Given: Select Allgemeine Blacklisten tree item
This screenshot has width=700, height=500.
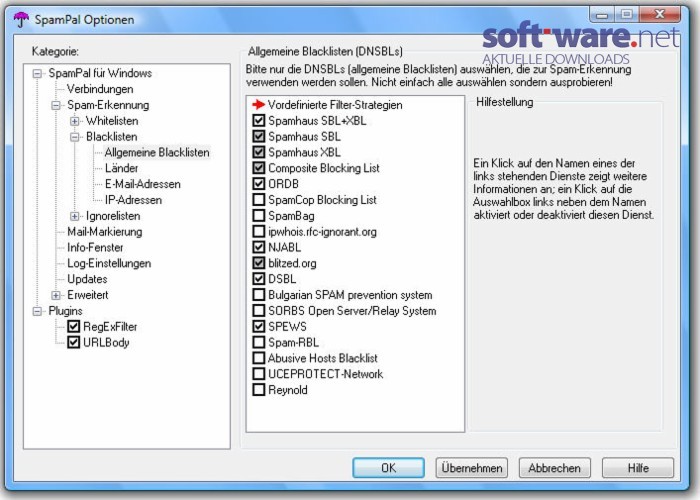Looking at the screenshot, I should (157, 152).
